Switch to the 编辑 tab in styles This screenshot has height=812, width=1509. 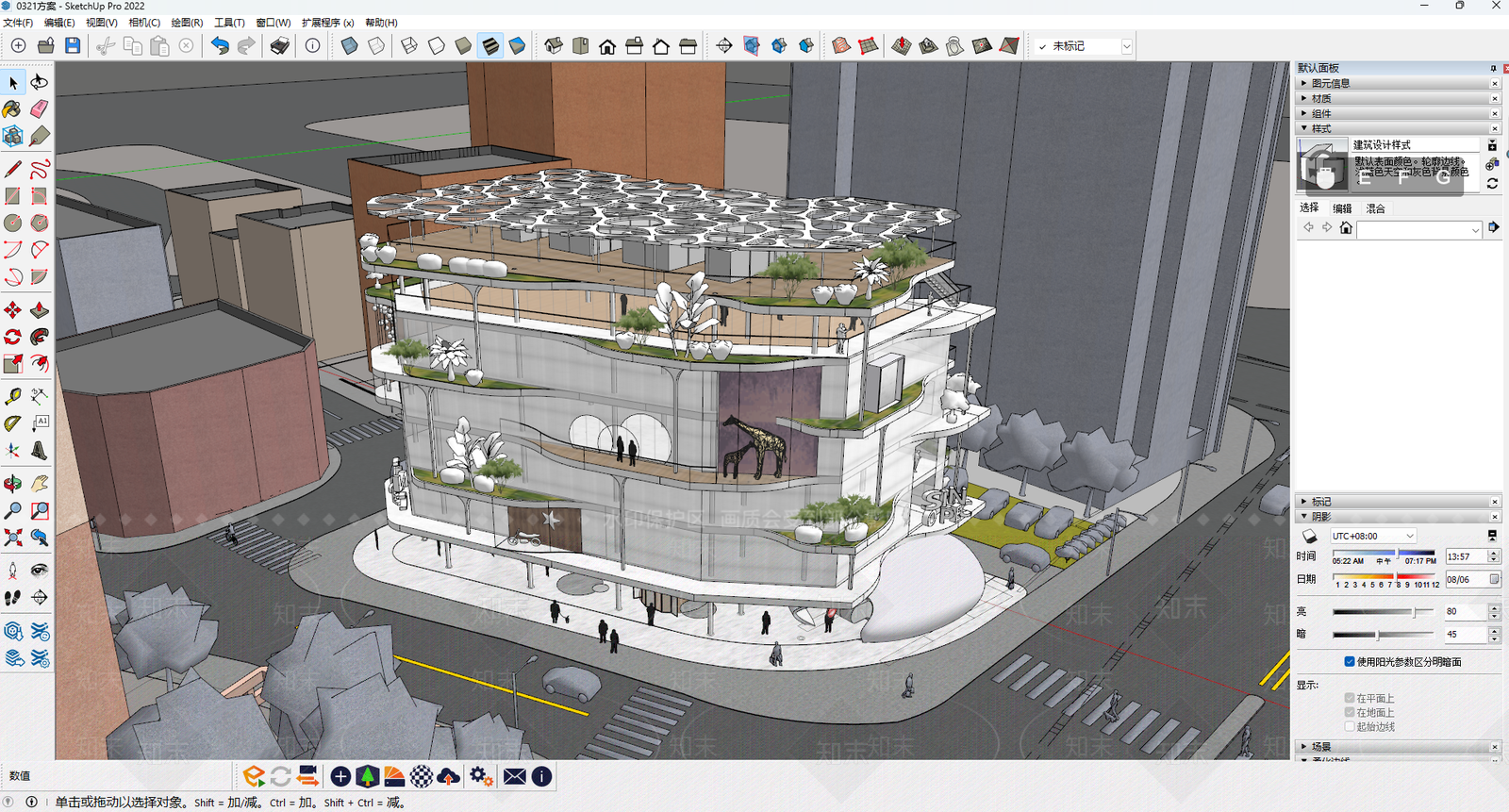(x=1342, y=208)
